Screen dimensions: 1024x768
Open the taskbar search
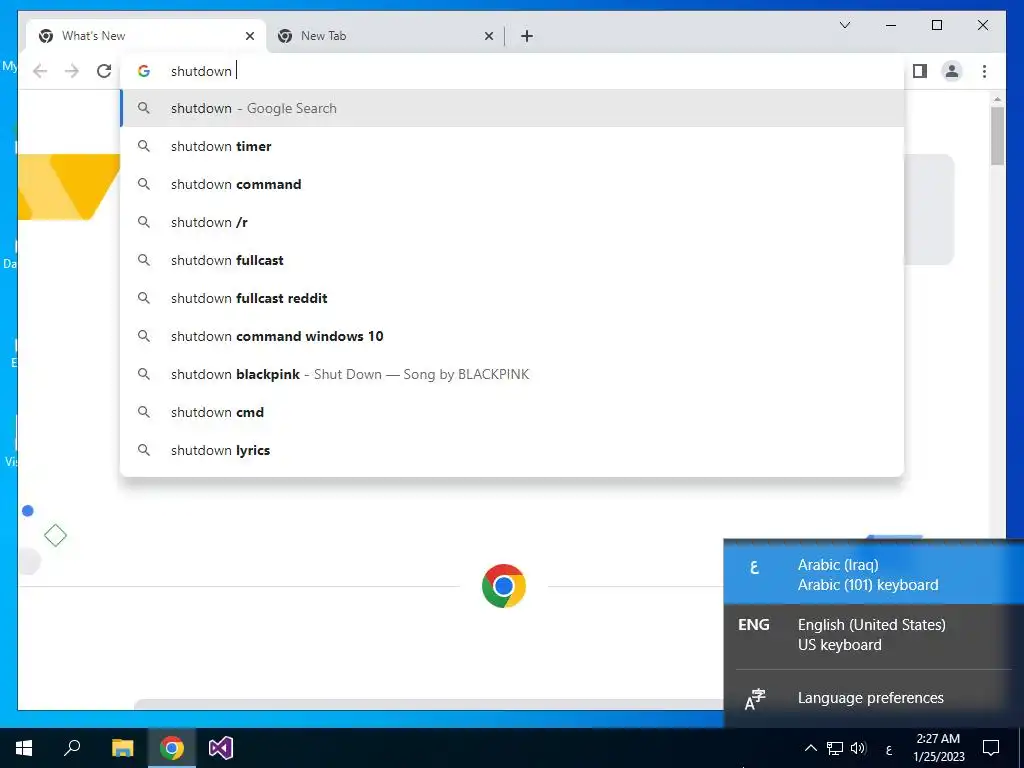(x=72, y=748)
